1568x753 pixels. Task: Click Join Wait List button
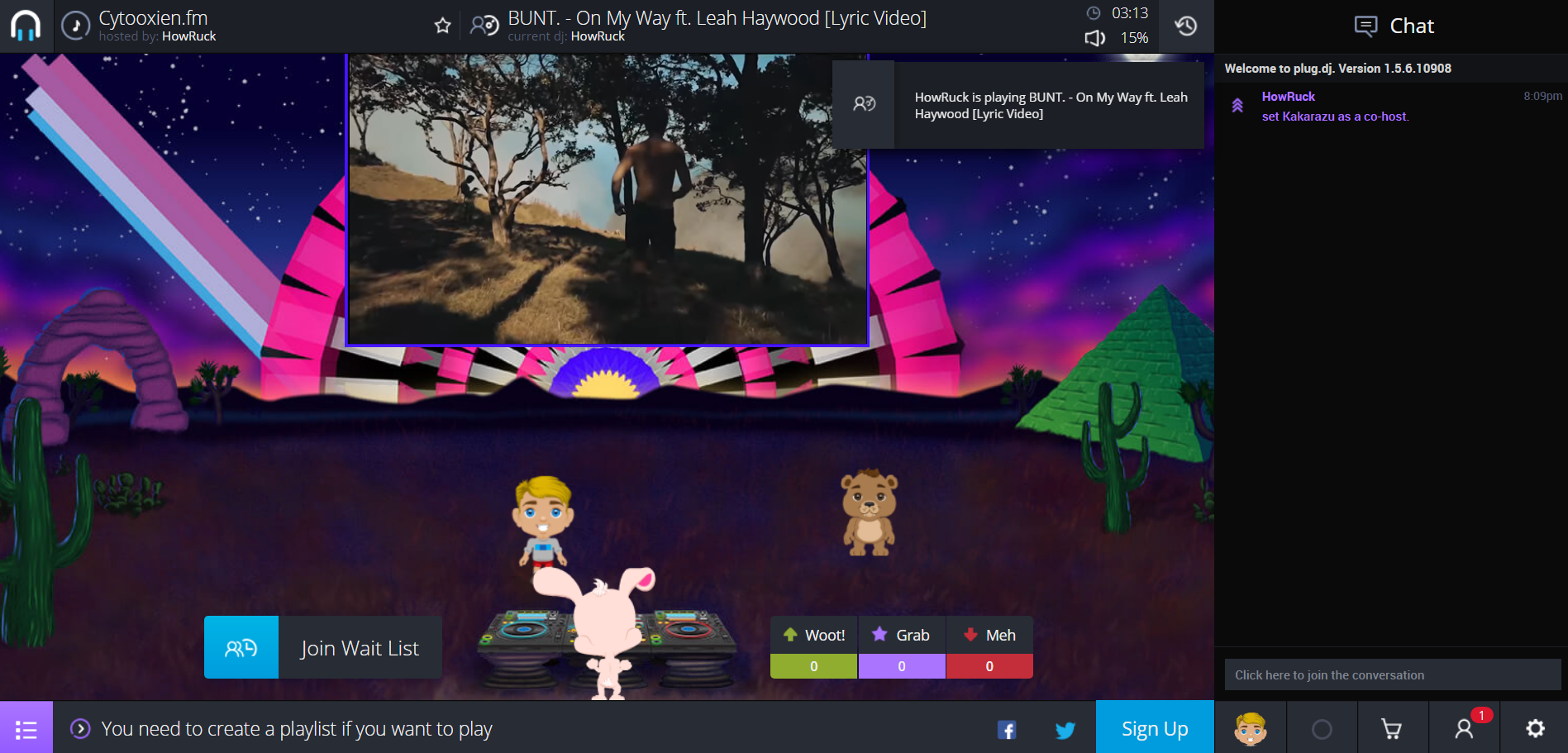(323, 647)
